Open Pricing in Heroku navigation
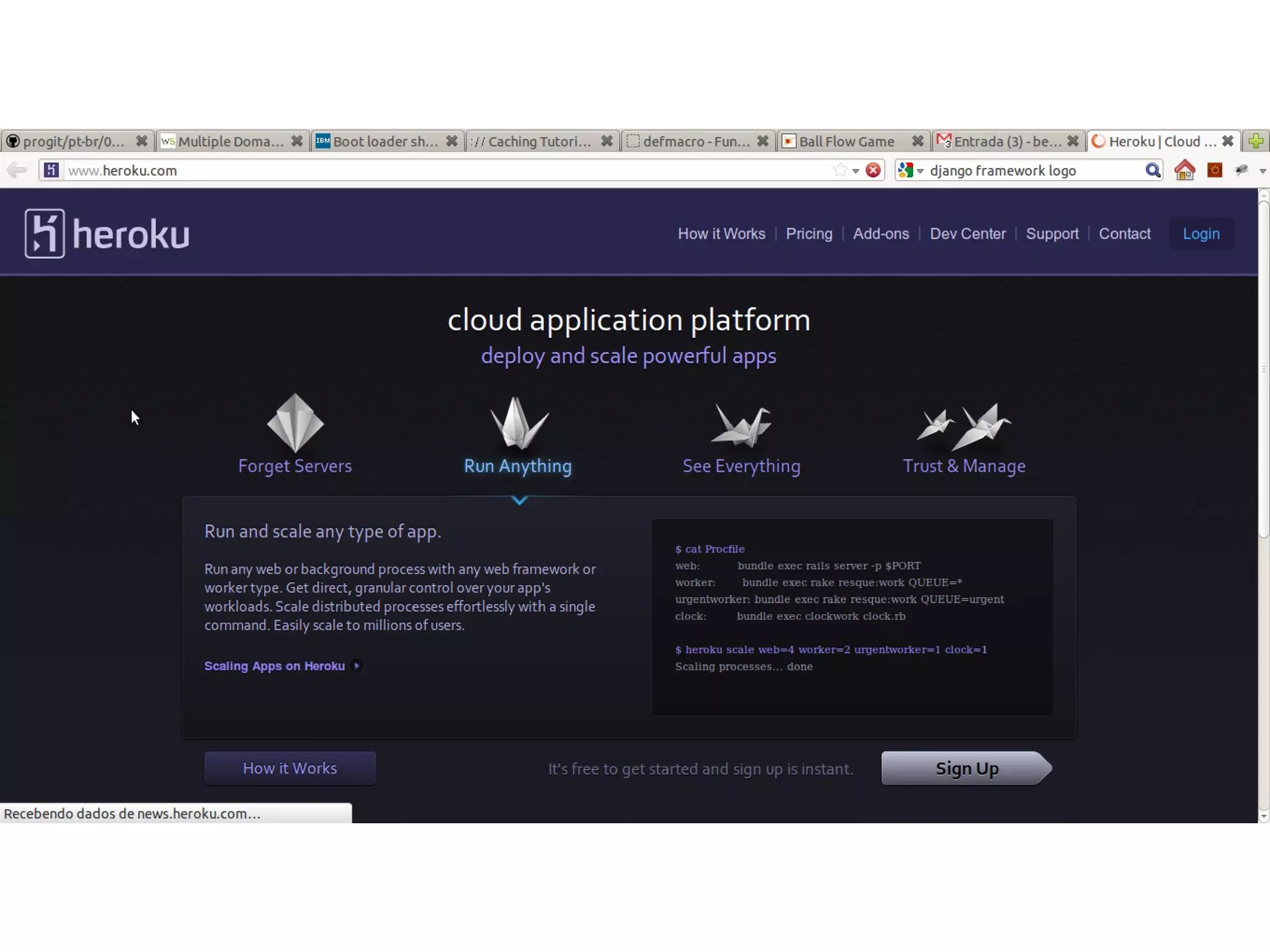1270x952 pixels. (x=809, y=234)
